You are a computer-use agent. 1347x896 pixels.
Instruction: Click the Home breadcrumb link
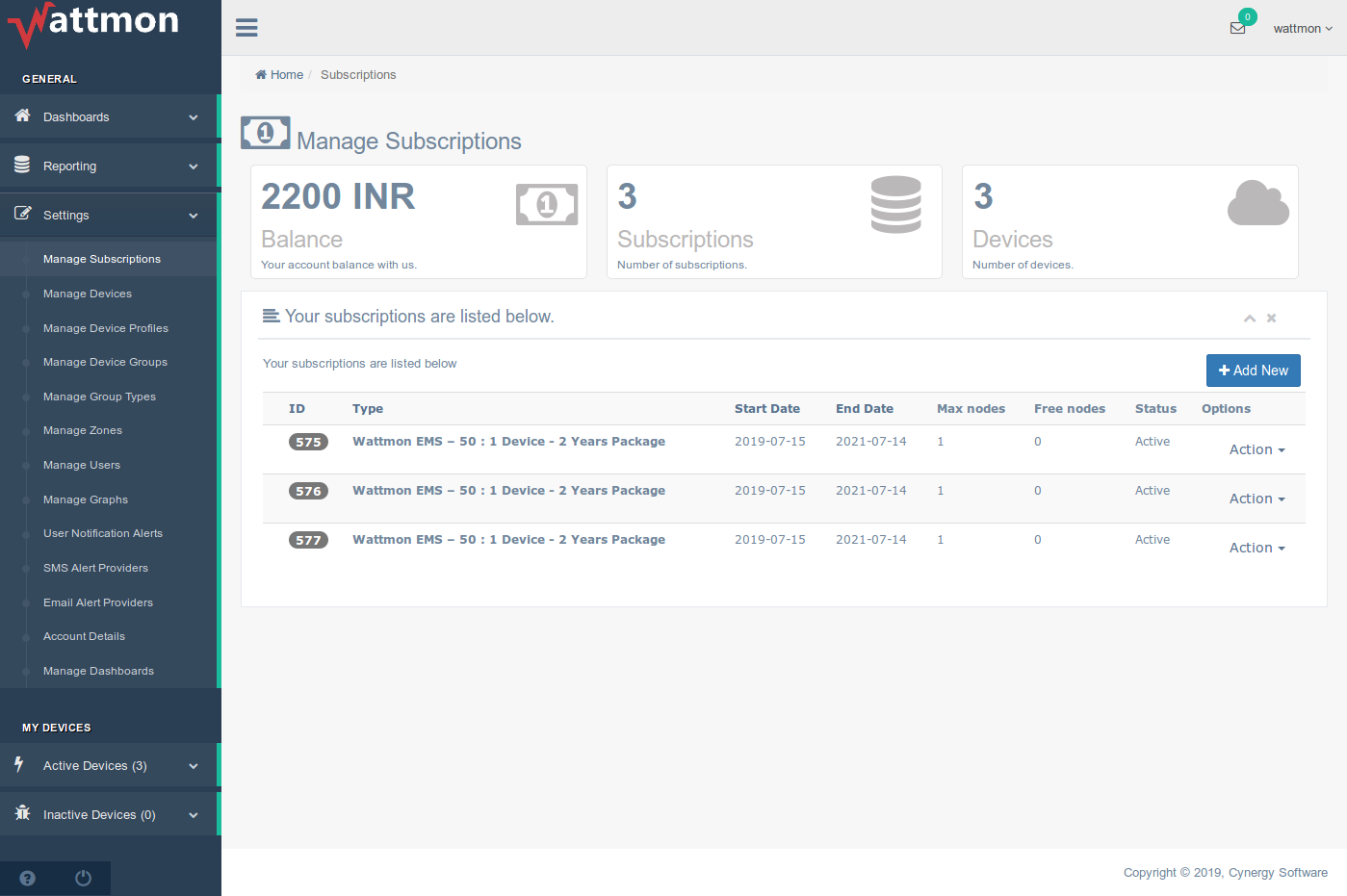(279, 75)
